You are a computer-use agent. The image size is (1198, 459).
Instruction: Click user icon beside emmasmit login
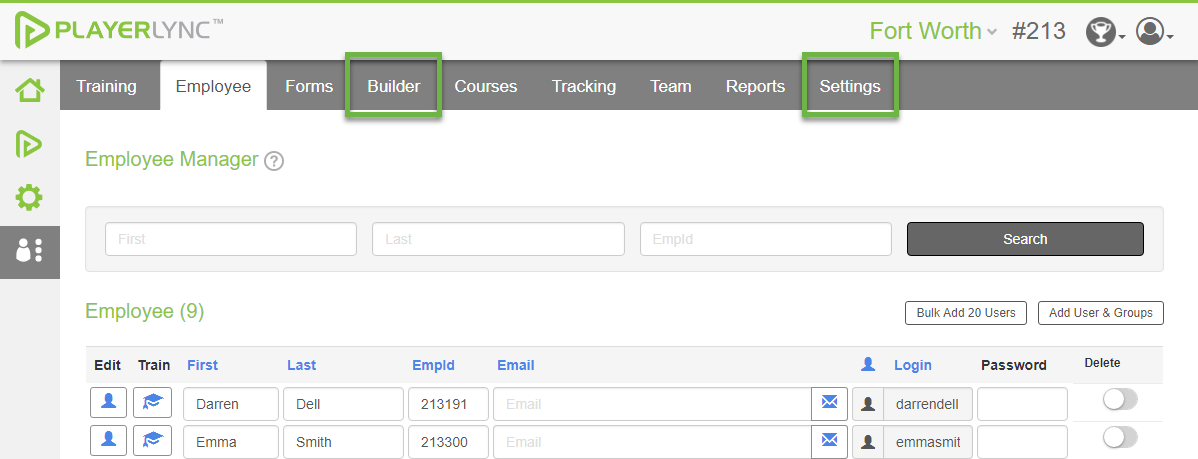[x=867, y=441]
